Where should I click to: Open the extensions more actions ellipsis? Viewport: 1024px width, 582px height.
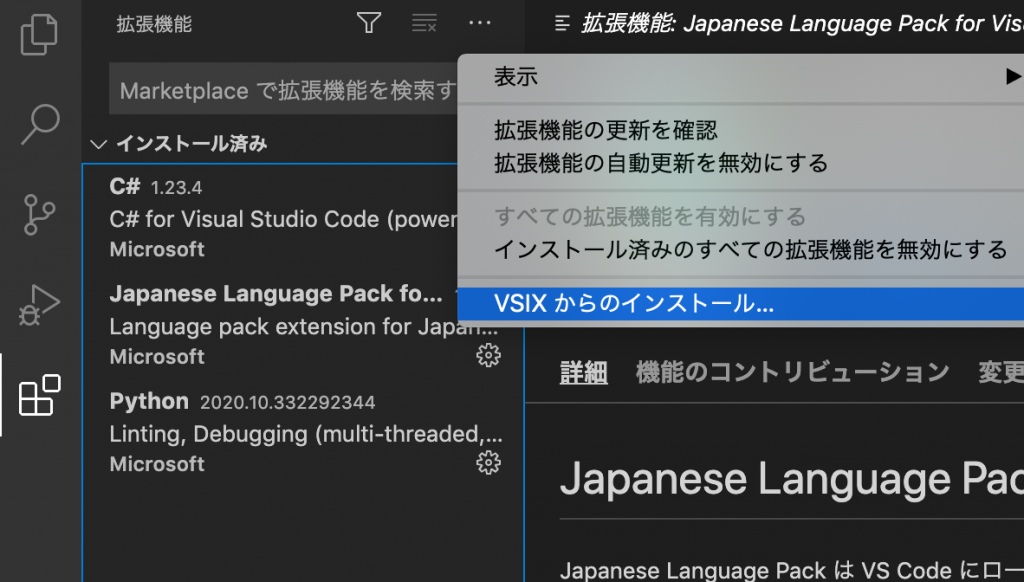pos(479,24)
